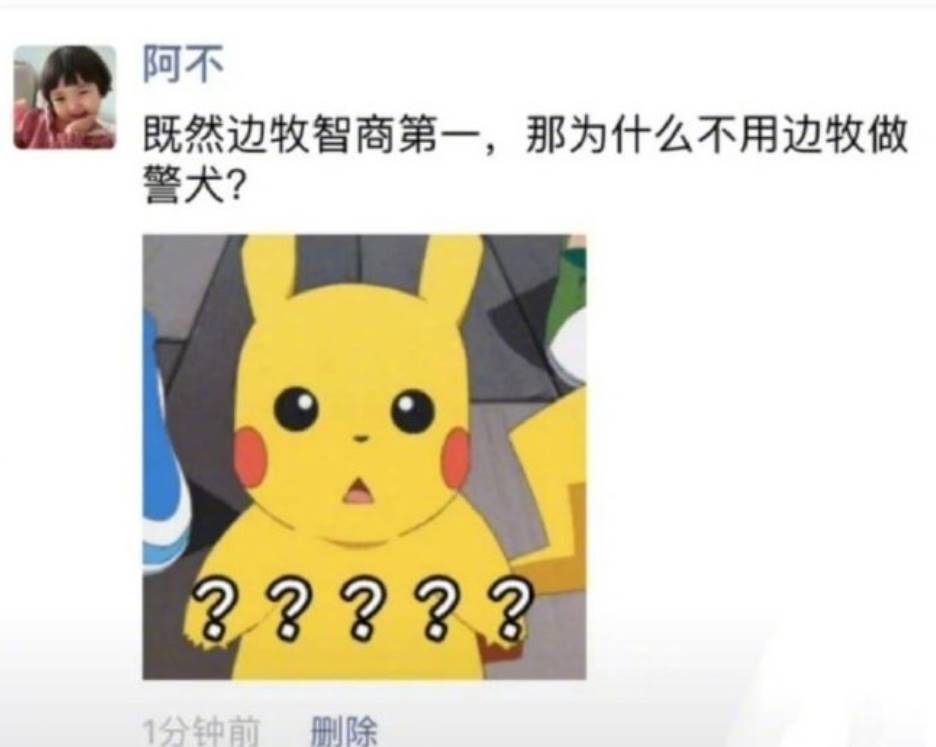Click Pikachu's right eye in the image

(412, 411)
